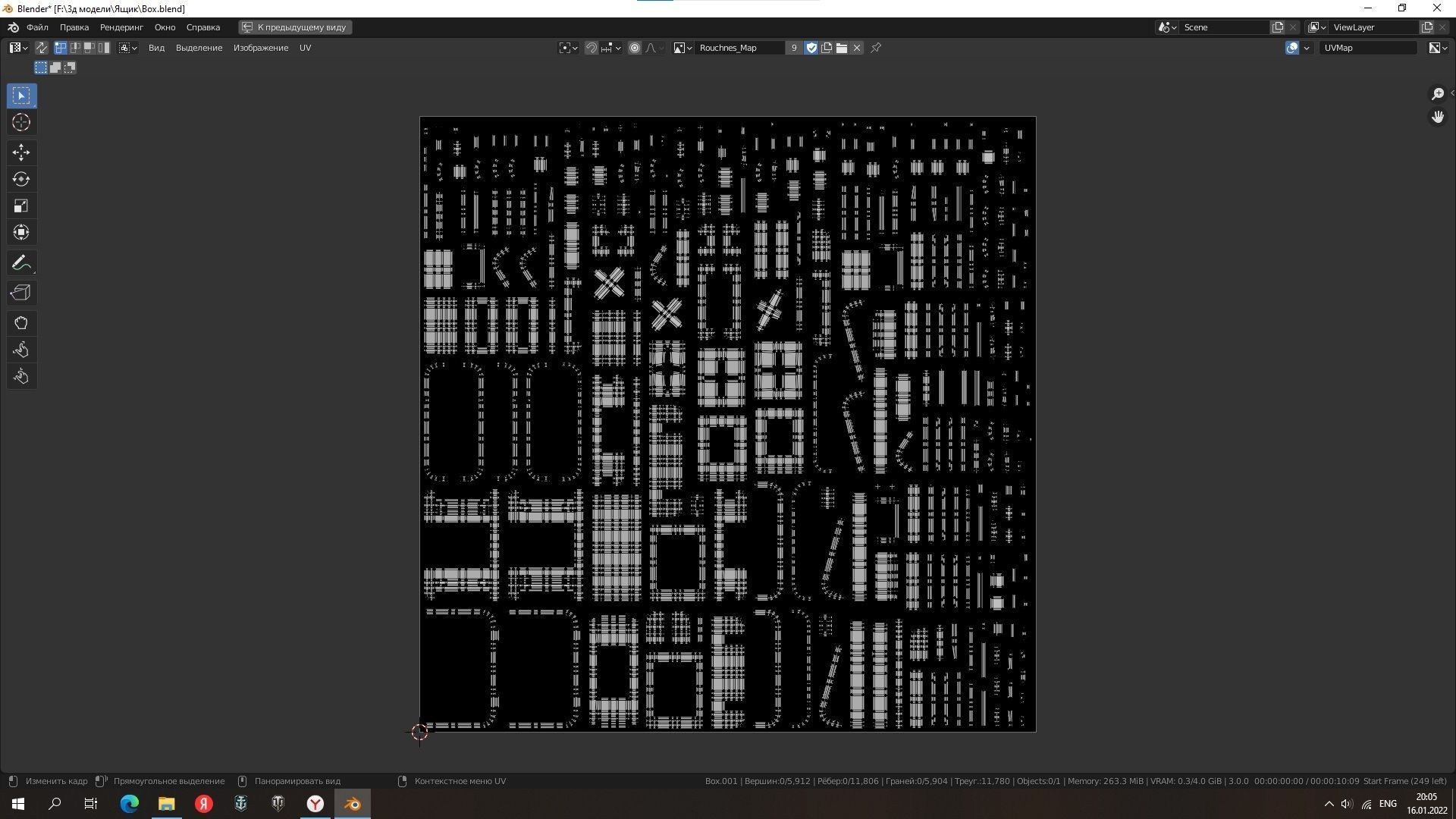Pick the Scale tool

(x=20, y=206)
